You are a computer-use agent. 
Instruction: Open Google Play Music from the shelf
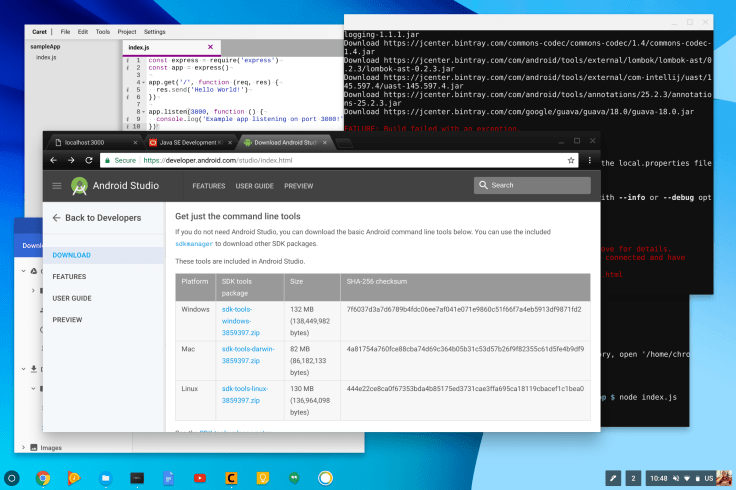point(74,478)
